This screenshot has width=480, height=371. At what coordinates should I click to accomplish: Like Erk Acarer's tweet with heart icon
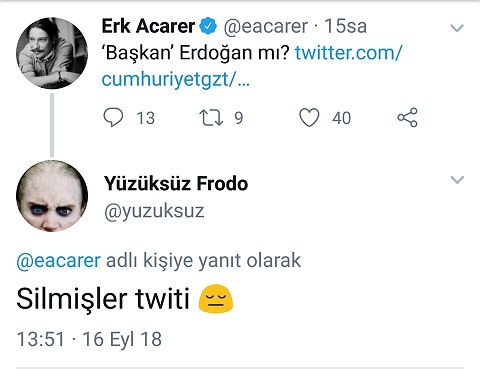click(309, 118)
